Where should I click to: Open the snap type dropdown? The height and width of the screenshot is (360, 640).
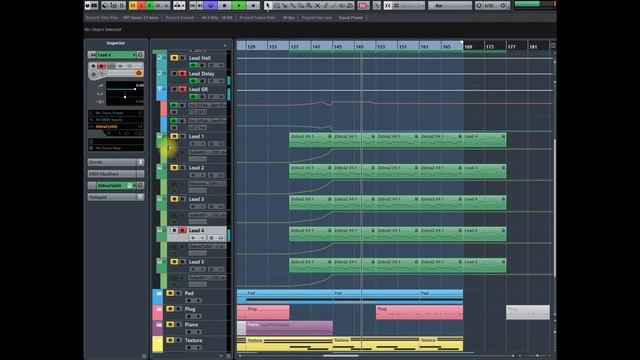click(x=408, y=5)
